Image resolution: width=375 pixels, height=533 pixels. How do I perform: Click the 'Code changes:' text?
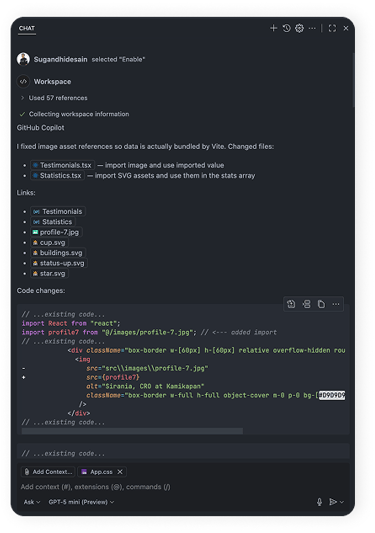pyautogui.click(x=41, y=291)
